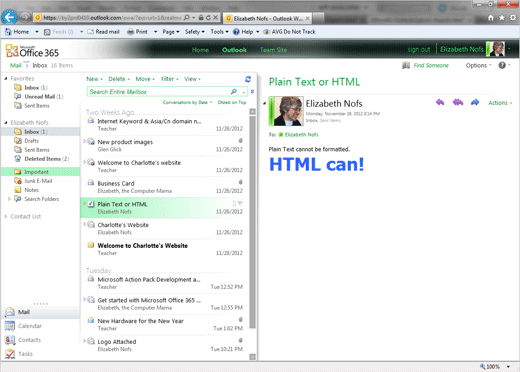Open the Help question mark icon
The width and height of the screenshot is (520, 372).
[502, 65]
